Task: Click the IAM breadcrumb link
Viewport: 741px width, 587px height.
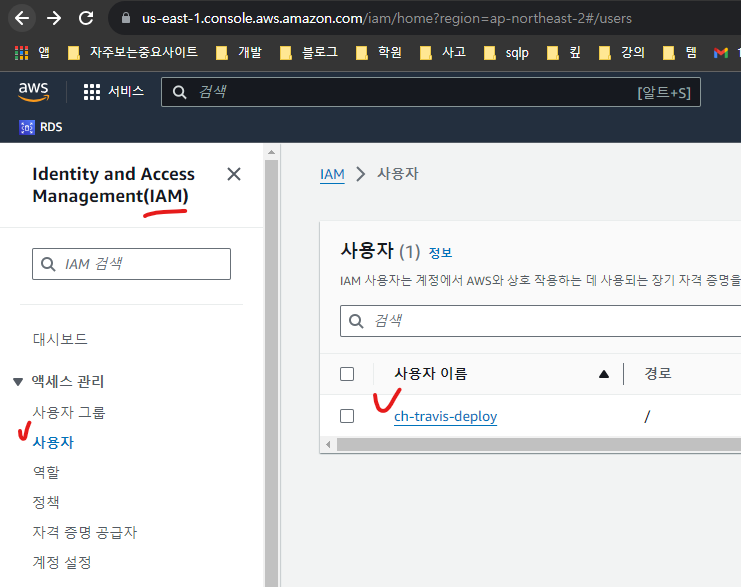Action: click(x=332, y=174)
